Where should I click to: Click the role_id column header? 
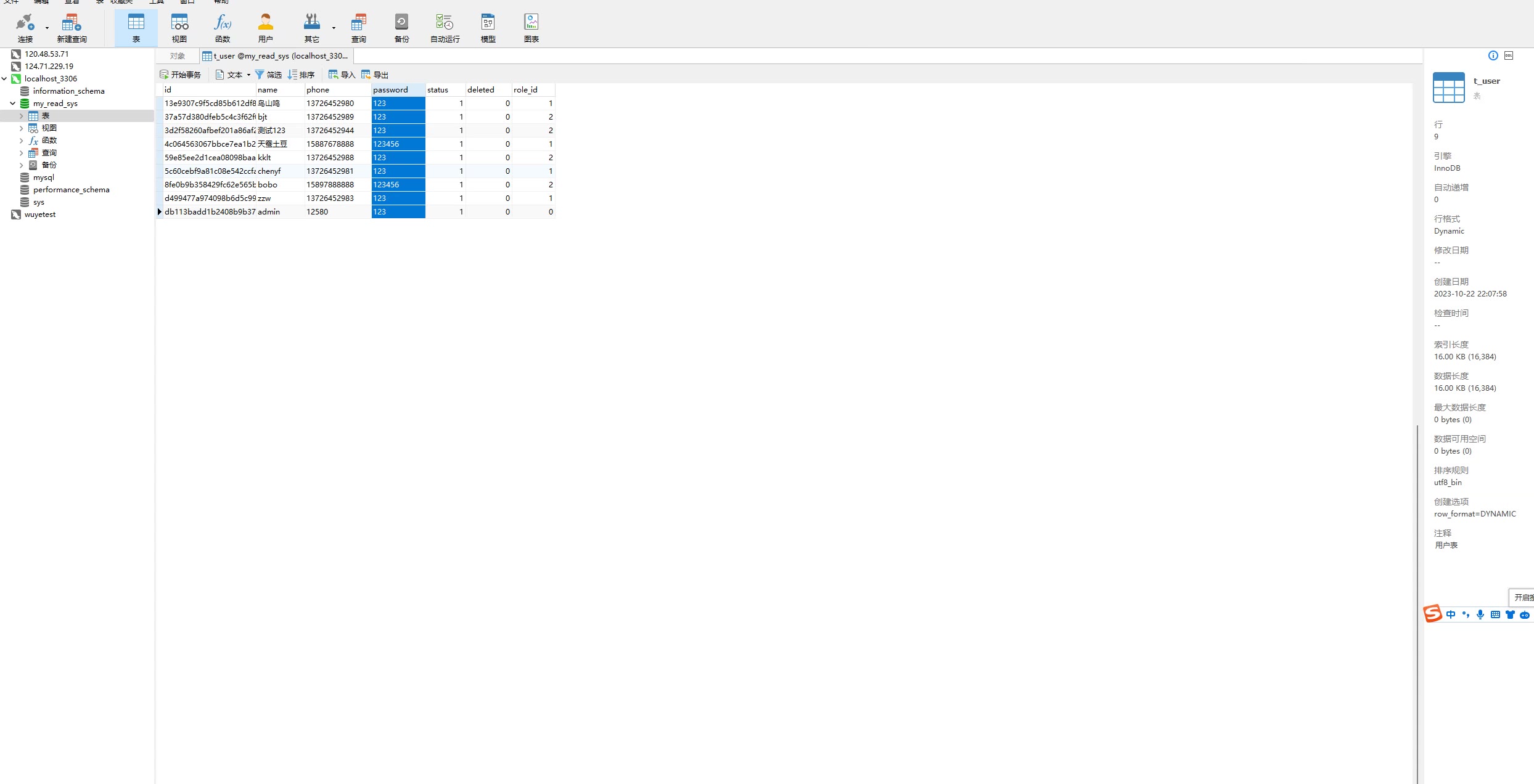[x=533, y=90]
